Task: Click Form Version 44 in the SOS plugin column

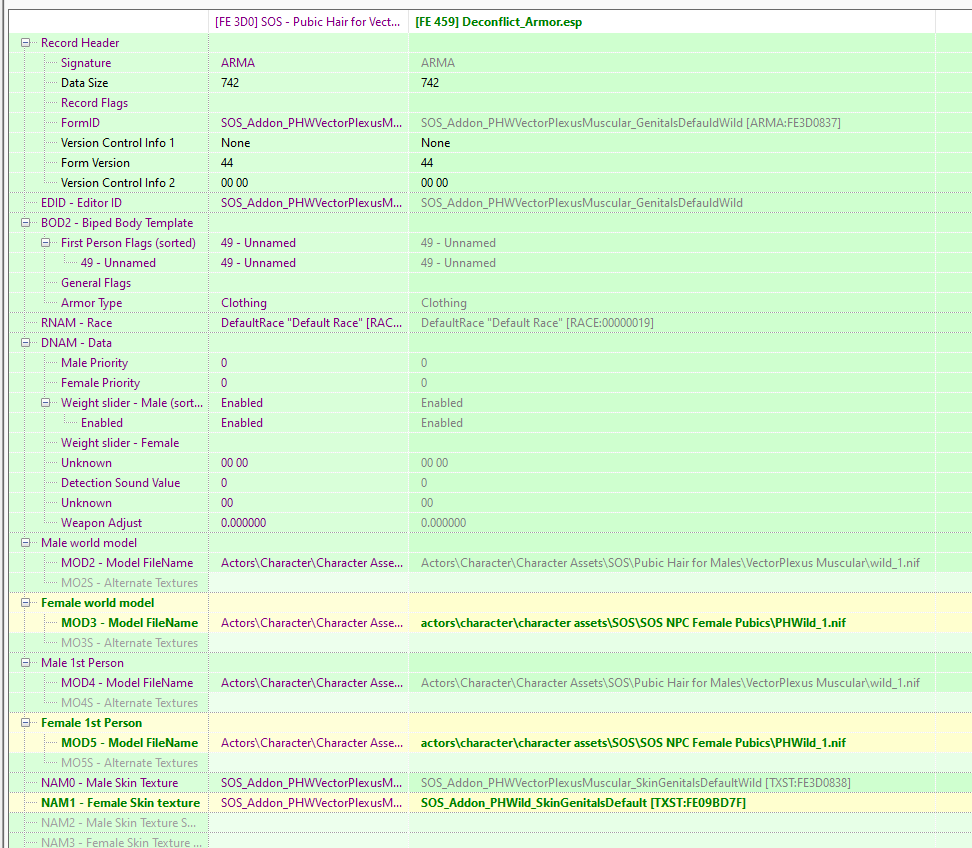Action: [x=227, y=162]
